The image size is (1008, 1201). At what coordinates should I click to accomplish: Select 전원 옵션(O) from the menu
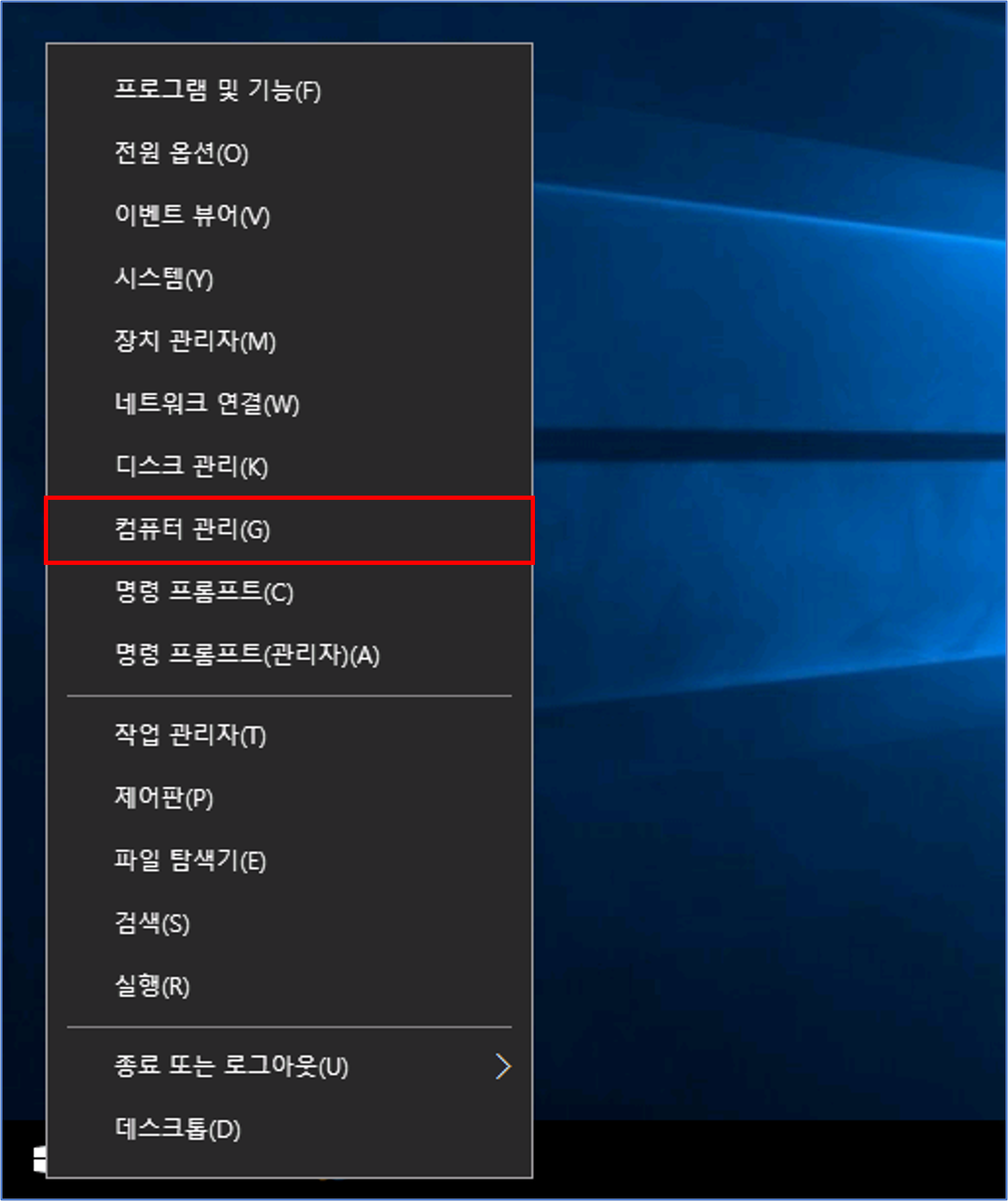coord(289,153)
